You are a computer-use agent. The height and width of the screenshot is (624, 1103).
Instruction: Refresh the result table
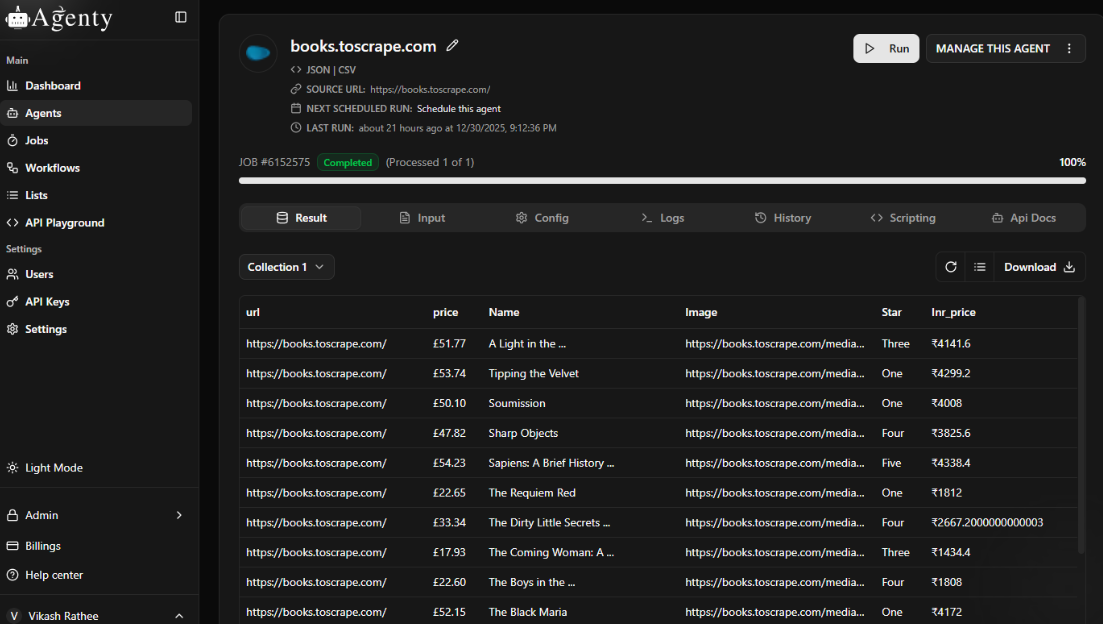point(950,267)
